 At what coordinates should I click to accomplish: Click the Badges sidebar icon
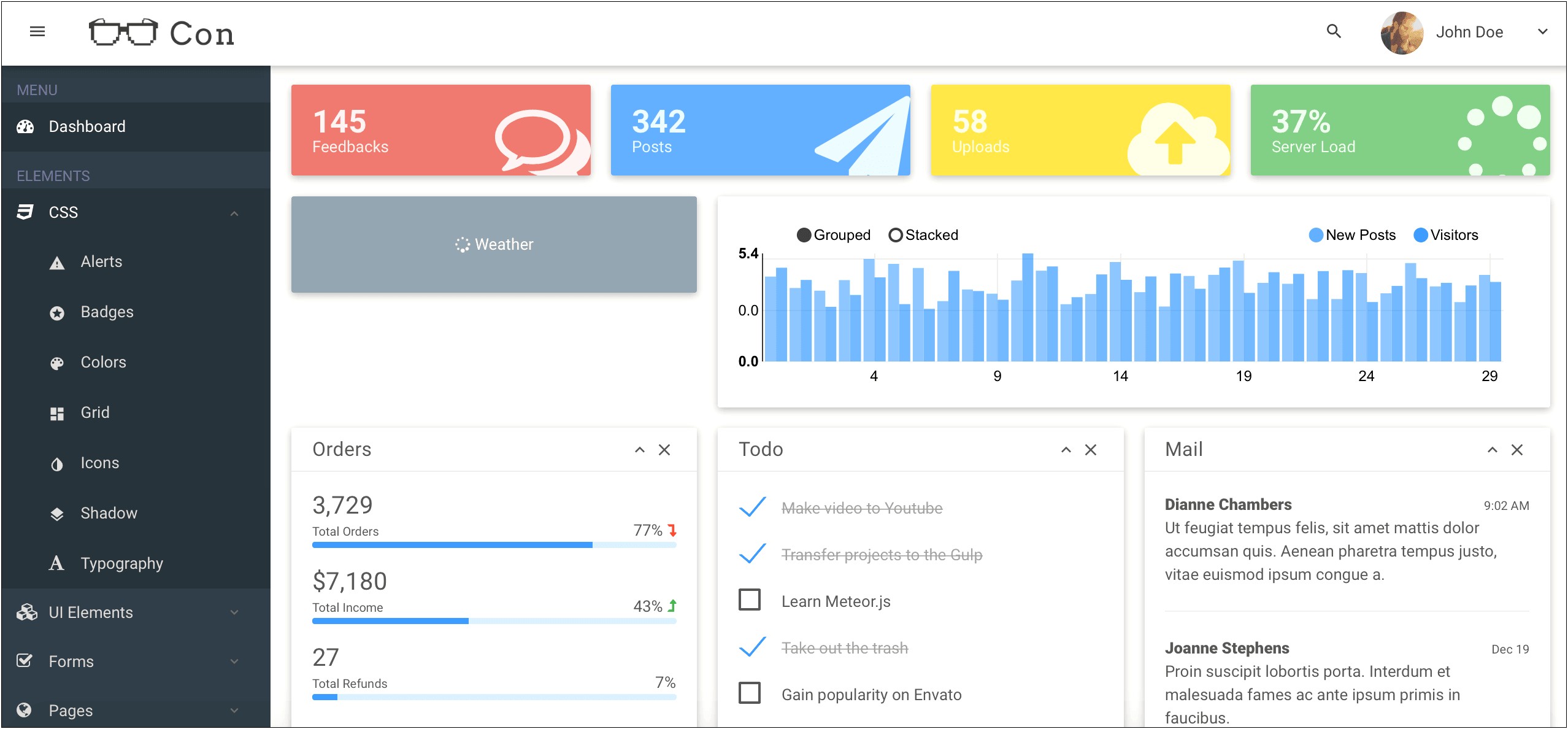click(57, 312)
